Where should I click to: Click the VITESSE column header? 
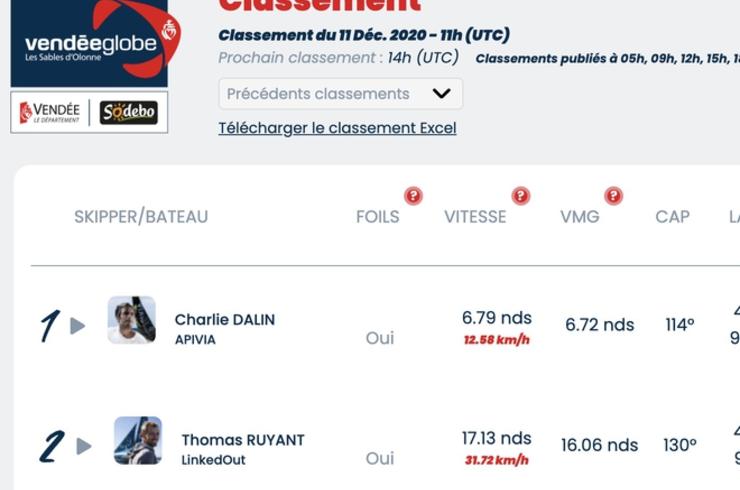(x=475, y=217)
